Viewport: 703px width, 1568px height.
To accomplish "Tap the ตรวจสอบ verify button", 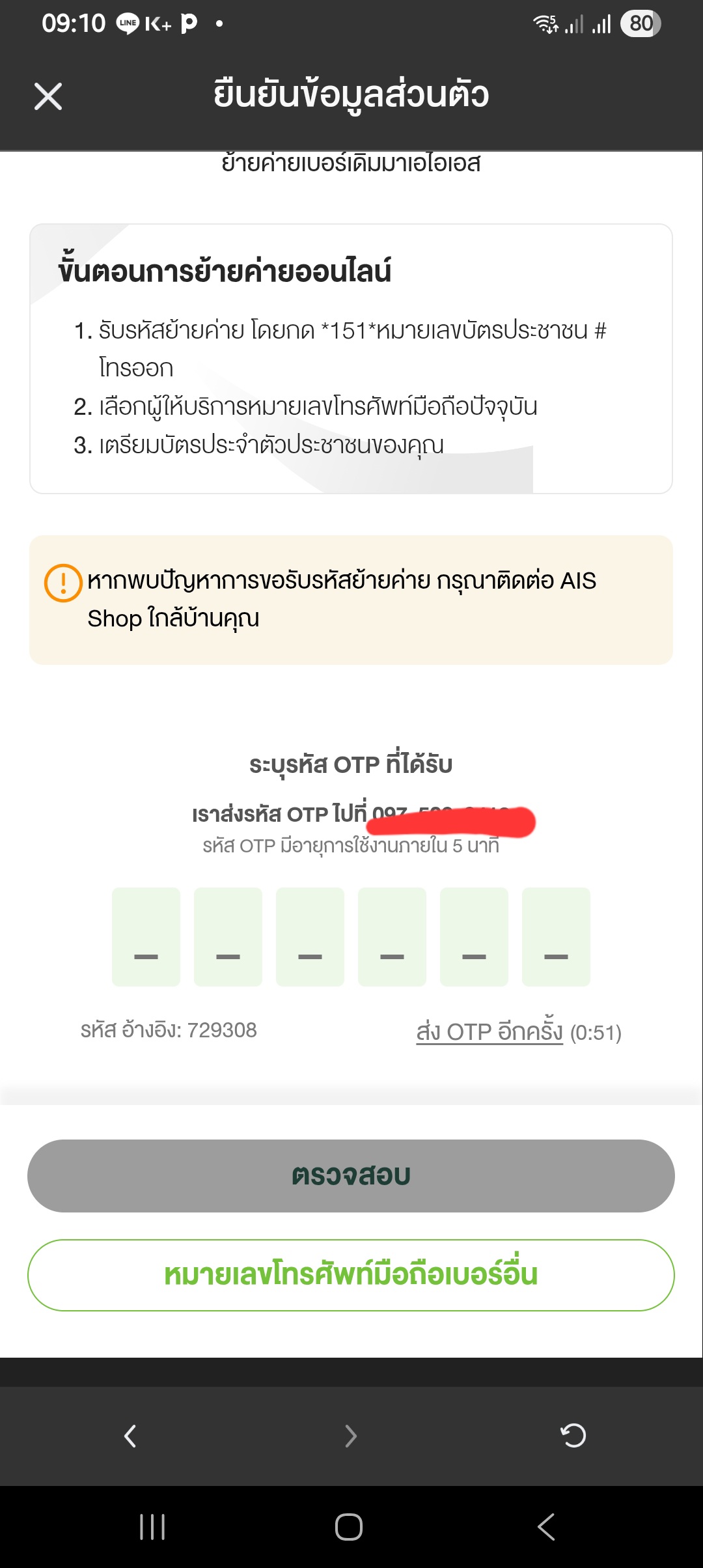I will (x=351, y=1175).
